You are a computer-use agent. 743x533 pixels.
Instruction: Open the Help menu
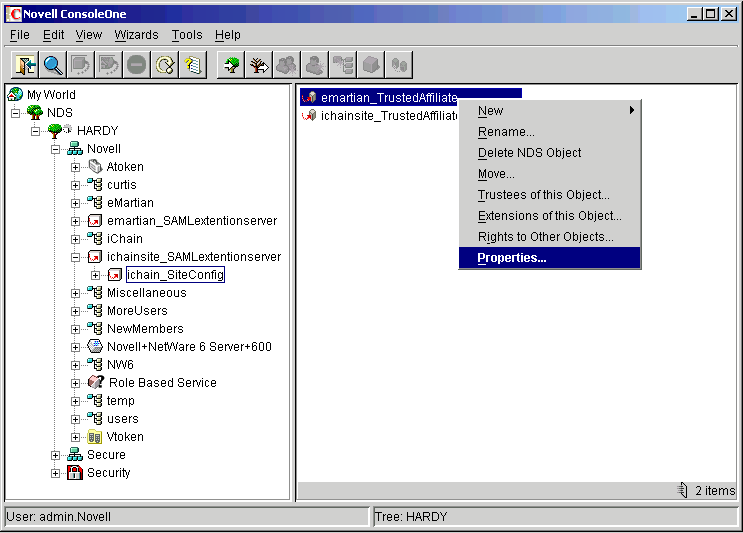tap(227, 35)
